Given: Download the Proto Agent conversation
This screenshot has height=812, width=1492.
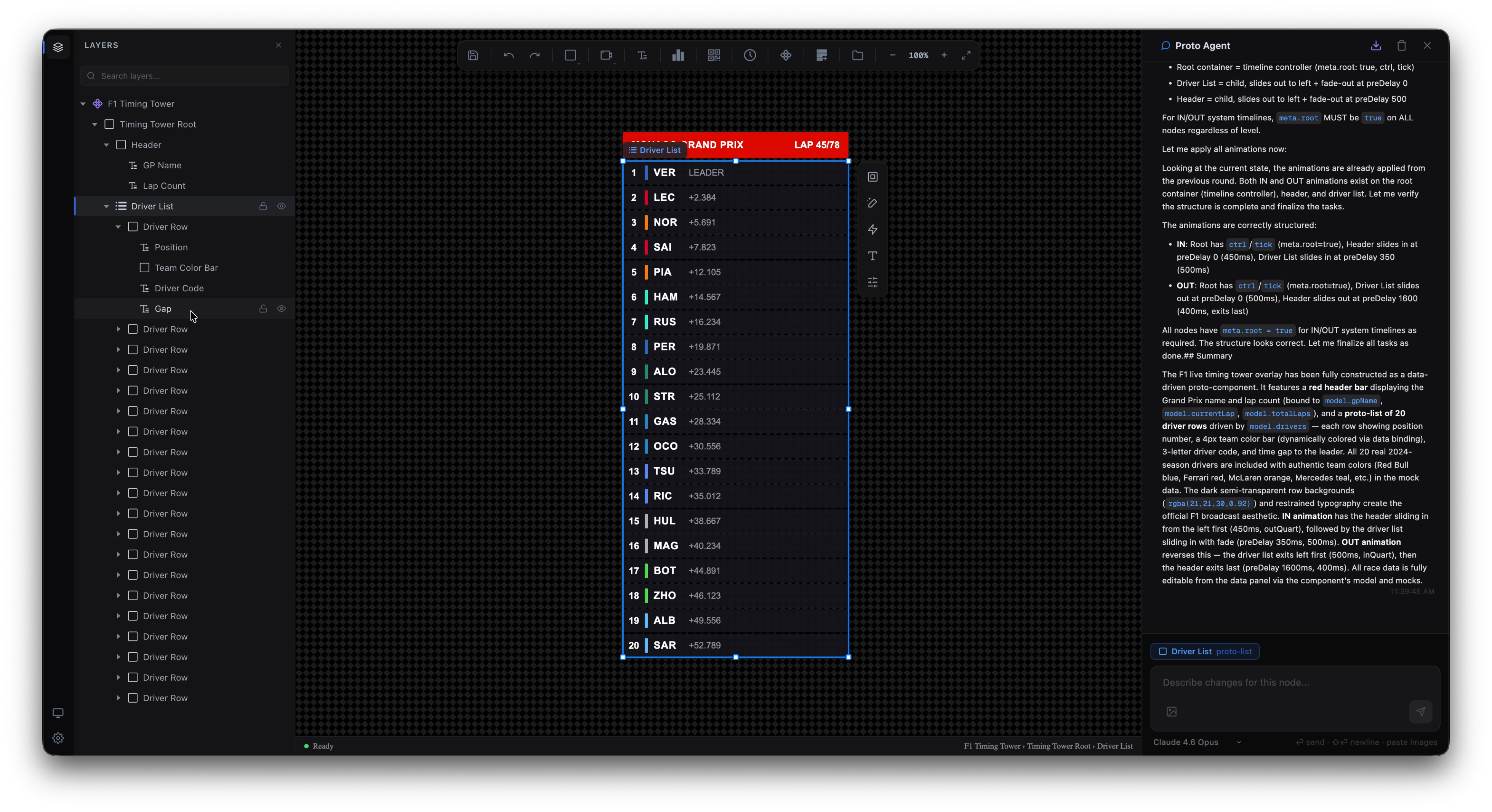Looking at the screenshot, I should point(1376,45).
